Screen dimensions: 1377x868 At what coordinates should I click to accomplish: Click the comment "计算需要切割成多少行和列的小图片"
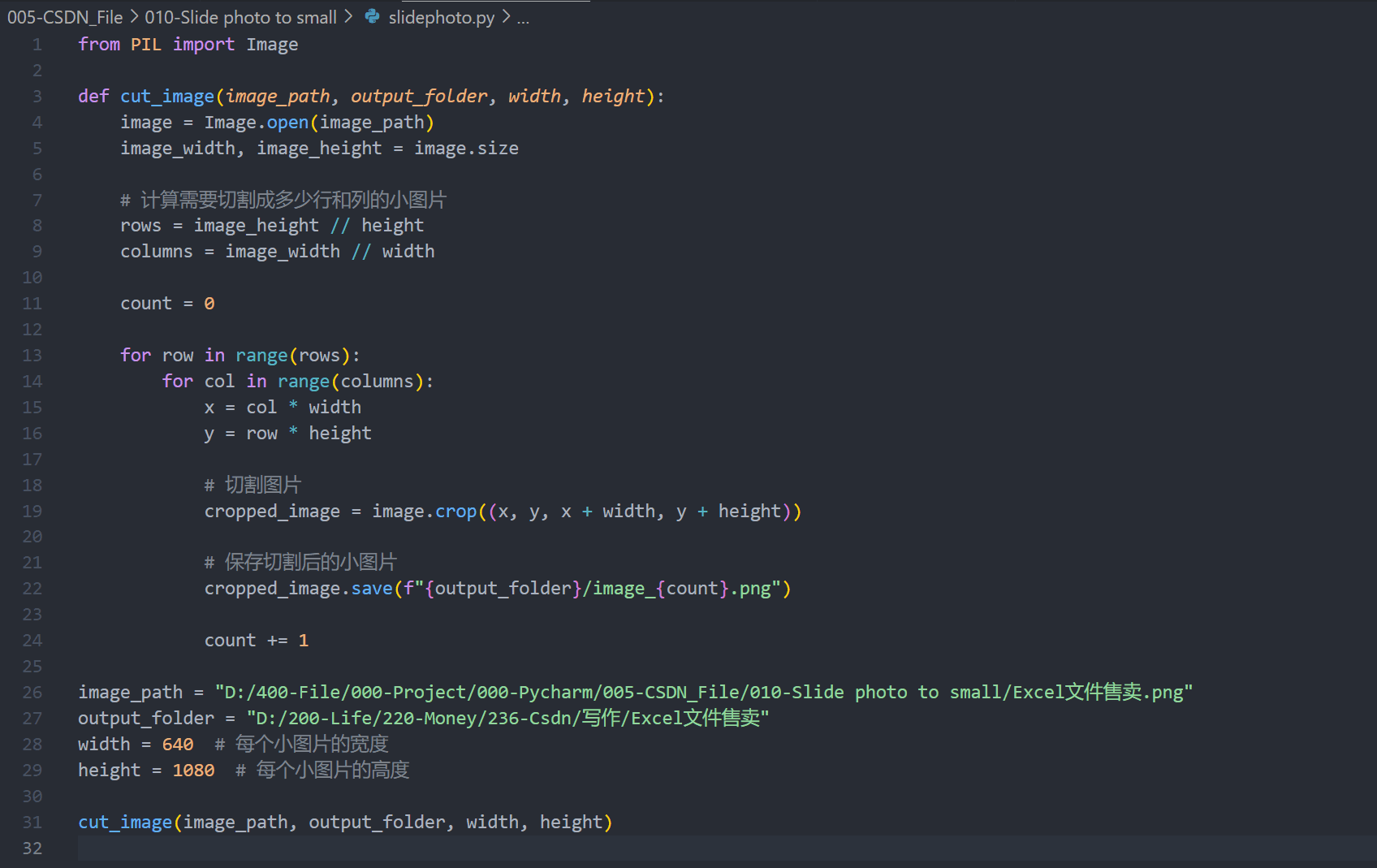coord(283,201)
